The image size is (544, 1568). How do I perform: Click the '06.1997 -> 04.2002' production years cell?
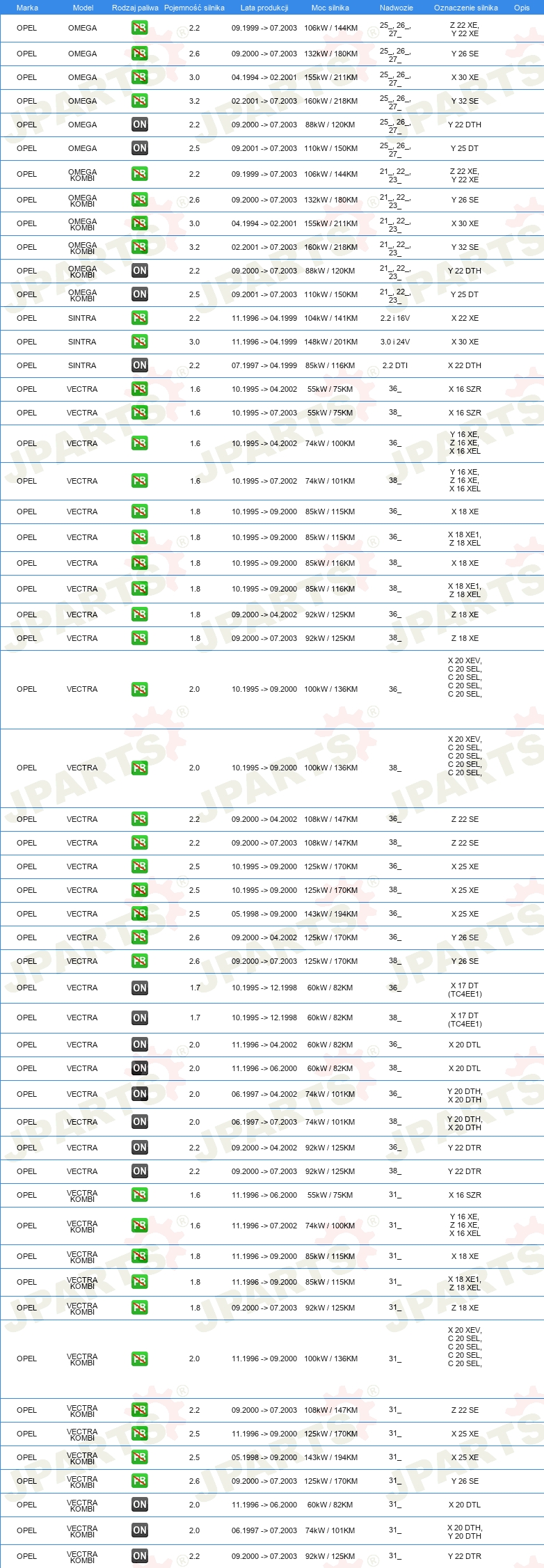coord(264,1094)
